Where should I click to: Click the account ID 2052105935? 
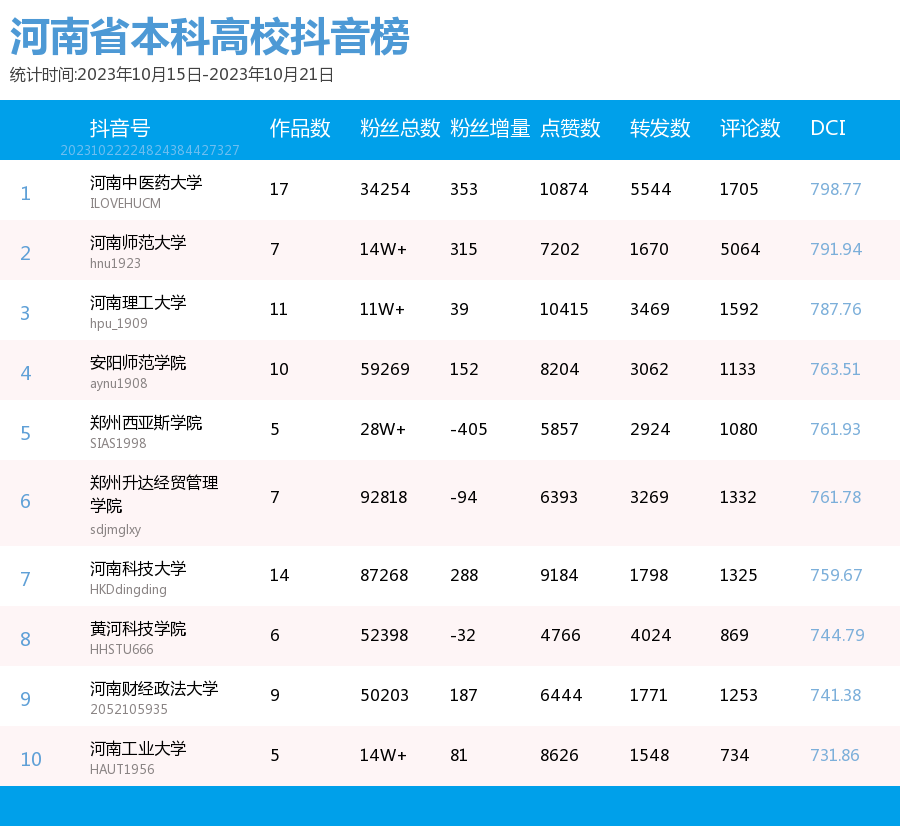click(129, 709)
